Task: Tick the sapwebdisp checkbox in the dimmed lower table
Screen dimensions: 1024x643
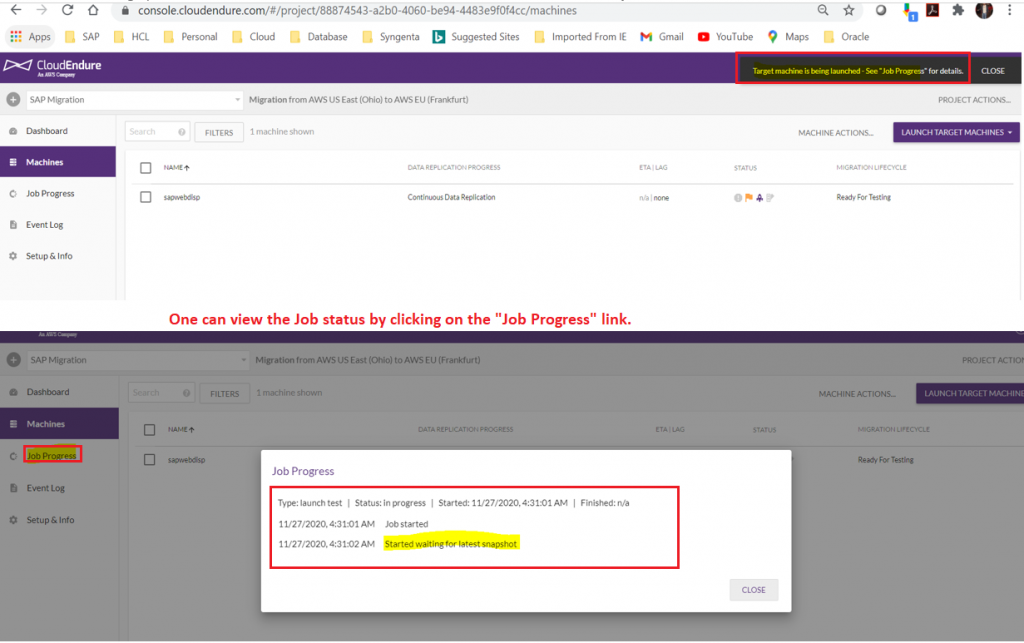Action: click(x=150, y=460)
